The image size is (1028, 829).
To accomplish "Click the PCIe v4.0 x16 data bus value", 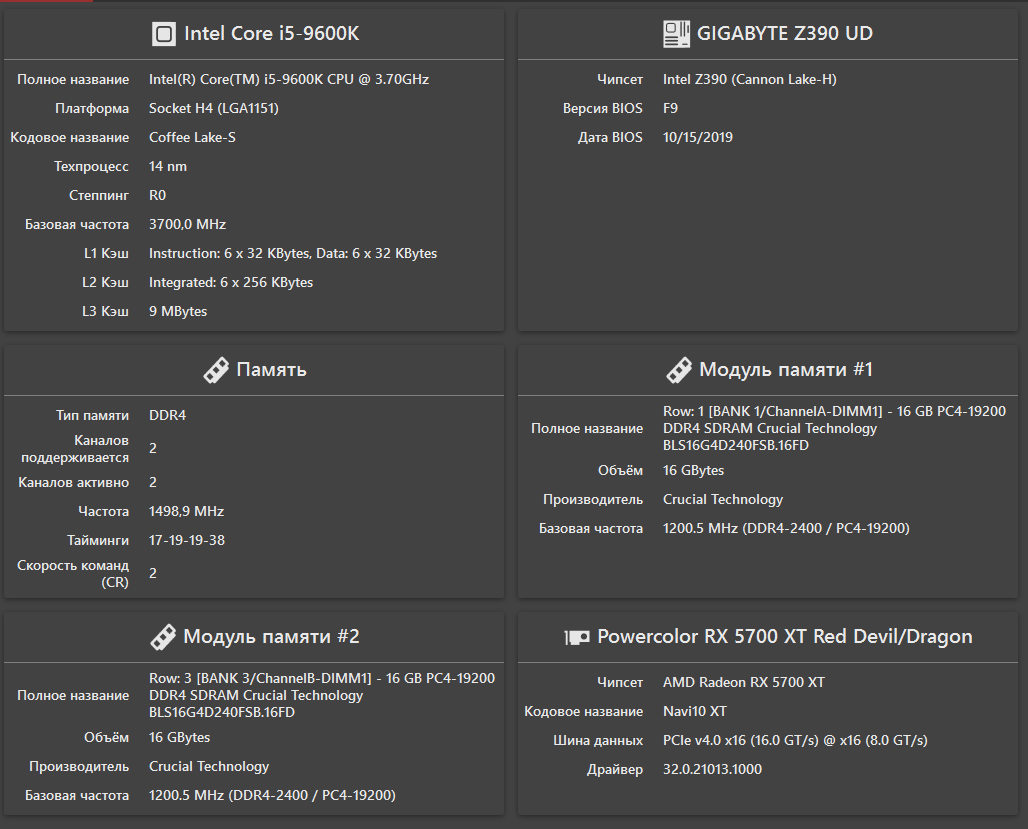I will (x=795, y=740).
